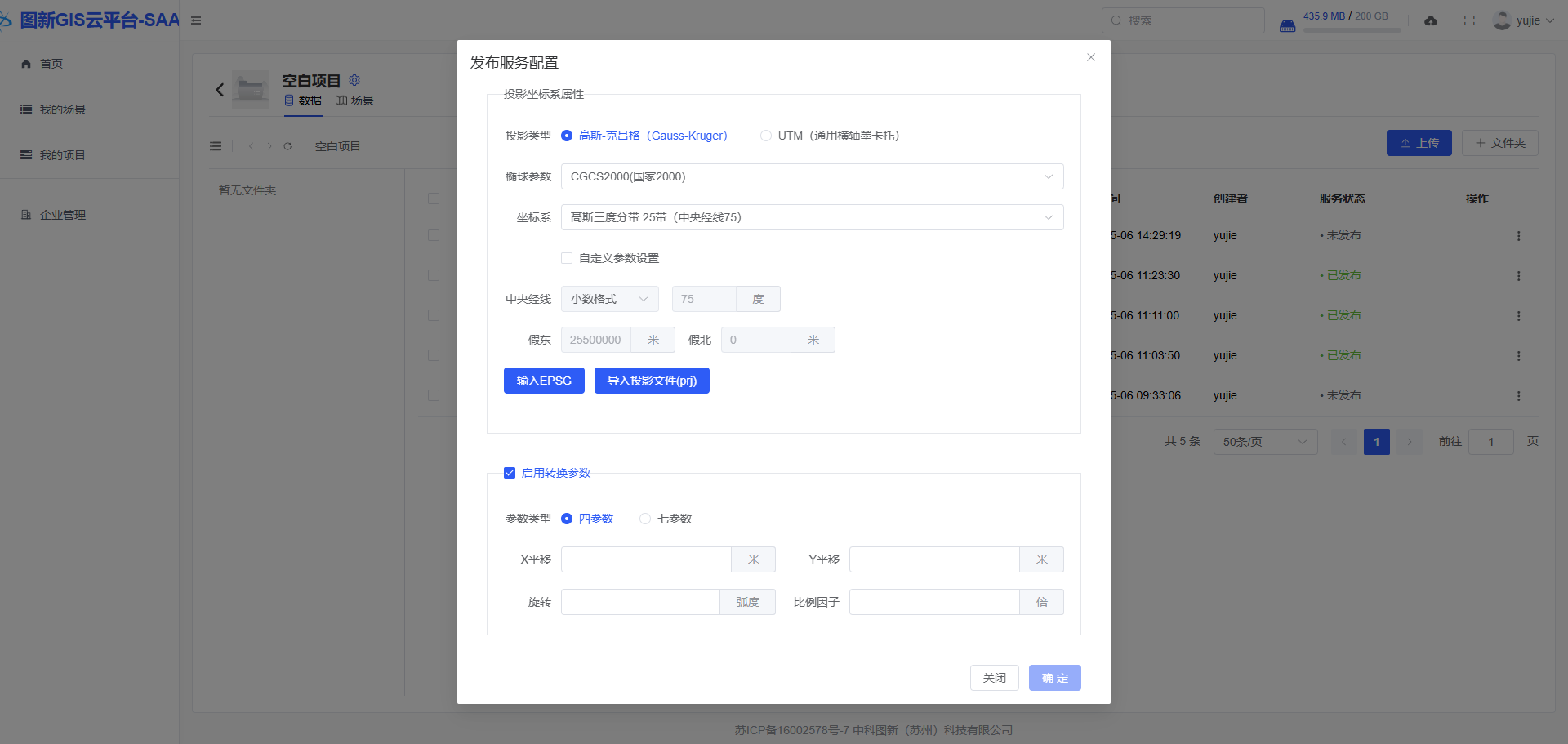This screenshot has width=1568, height=744.
Task: Open the 50条/页 page size dropdown
Action: tap(1264, 442)
